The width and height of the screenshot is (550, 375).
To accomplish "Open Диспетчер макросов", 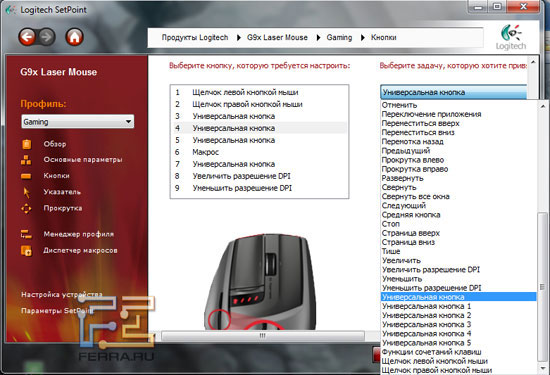I will (80, 250).
